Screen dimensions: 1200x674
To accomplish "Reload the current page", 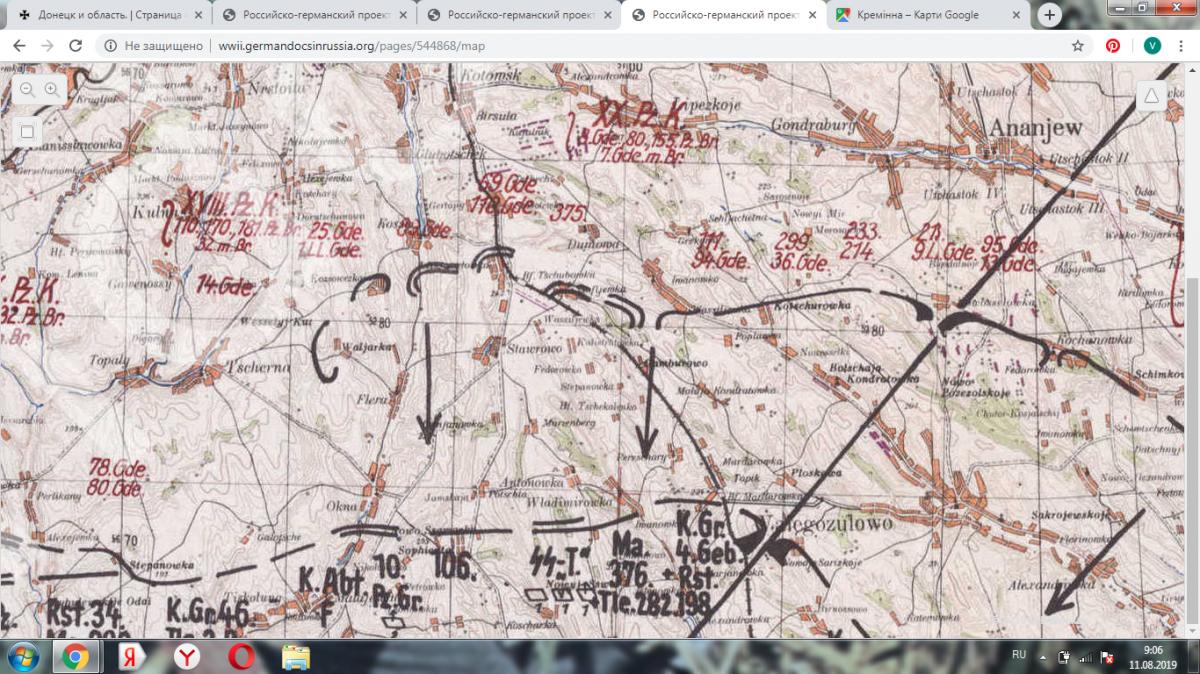I will click(x=75, y=46).
